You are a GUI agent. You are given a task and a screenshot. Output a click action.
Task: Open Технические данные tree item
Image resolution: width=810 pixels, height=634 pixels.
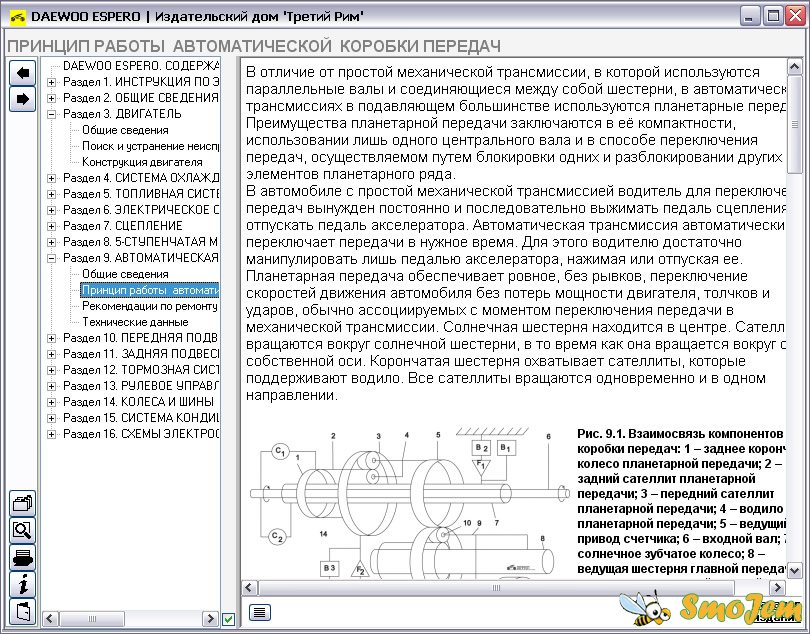(x=135, y=322)
